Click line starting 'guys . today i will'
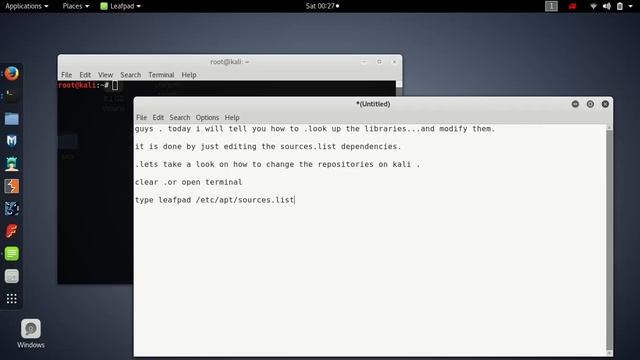 [x=315, y=129]
